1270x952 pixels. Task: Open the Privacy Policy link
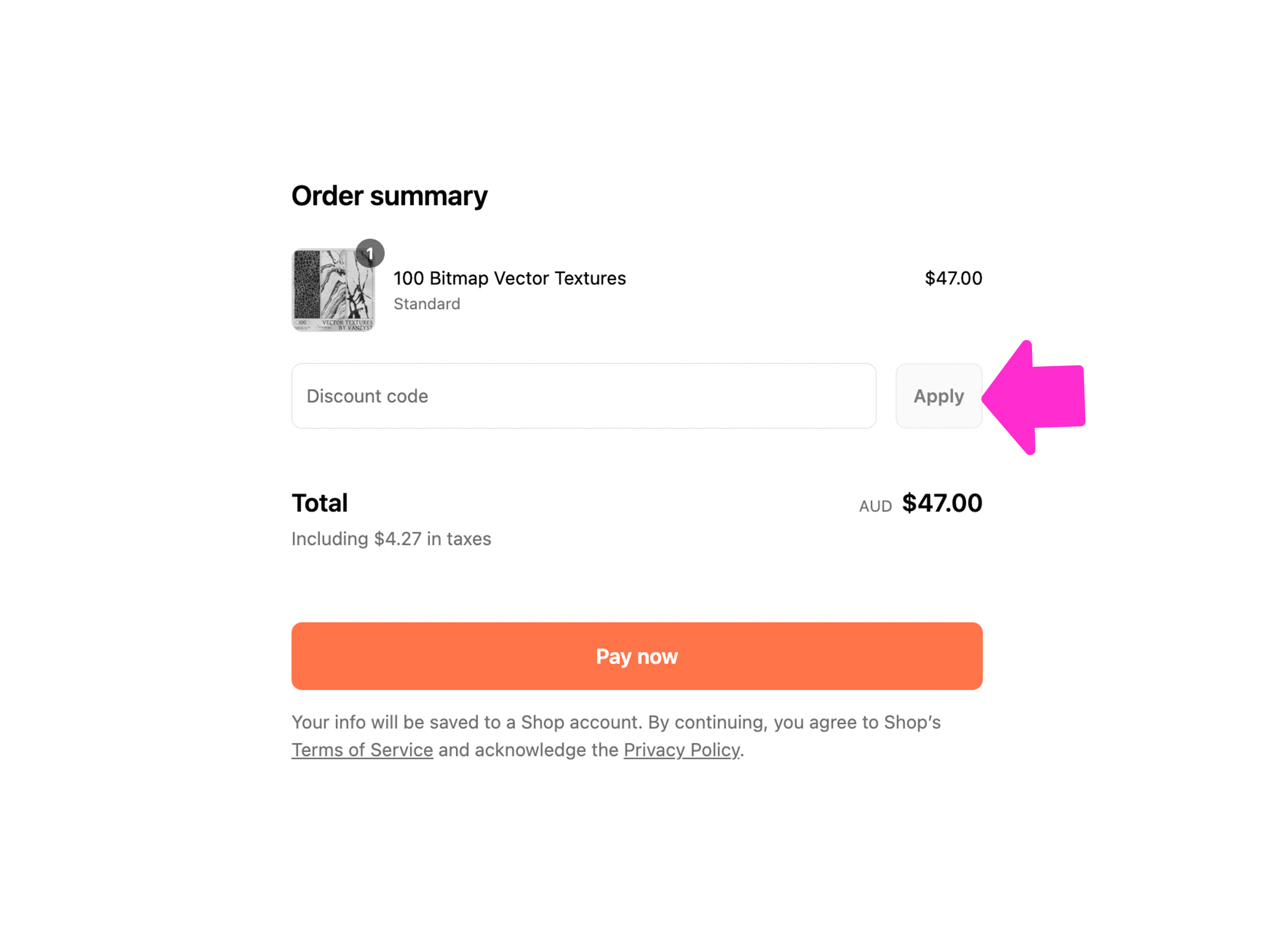pyautogui.click(x=681, y=749)
